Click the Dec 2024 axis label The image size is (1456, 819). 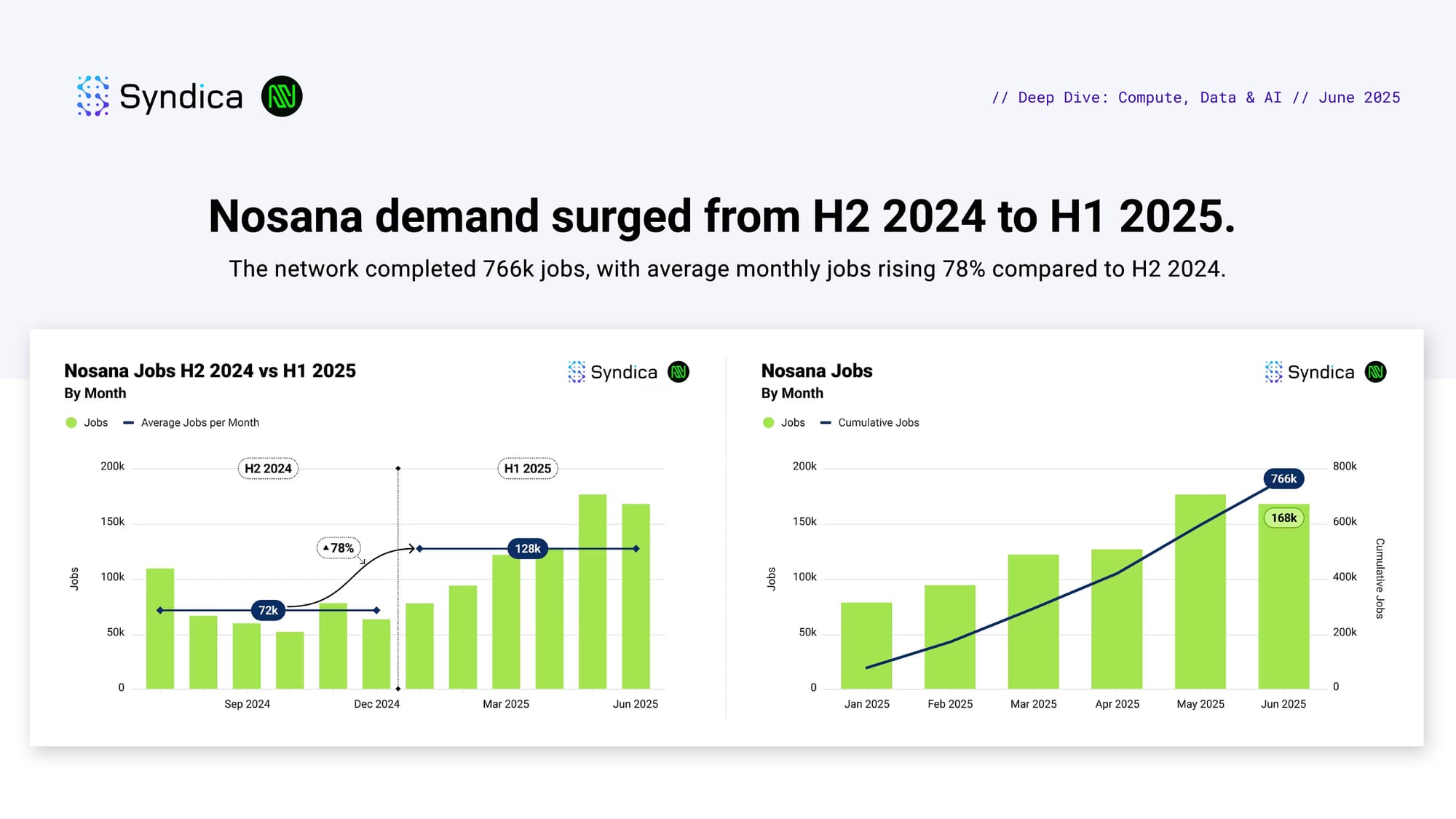click(376, 704)
